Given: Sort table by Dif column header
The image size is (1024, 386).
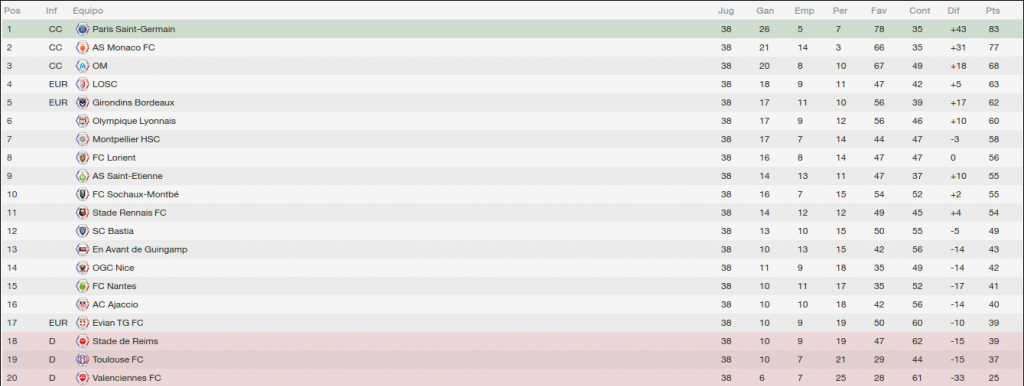Looking at the screenshot, I should [x=954, y=11].
